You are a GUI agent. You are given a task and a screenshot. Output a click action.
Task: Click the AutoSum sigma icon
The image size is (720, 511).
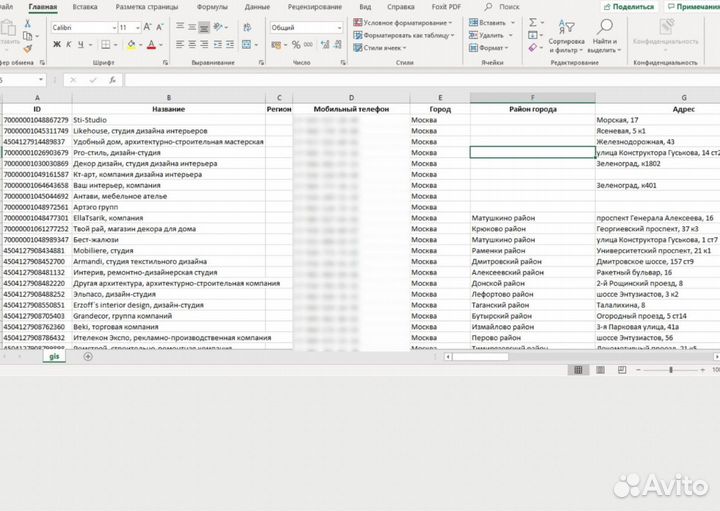coord(532,21)
